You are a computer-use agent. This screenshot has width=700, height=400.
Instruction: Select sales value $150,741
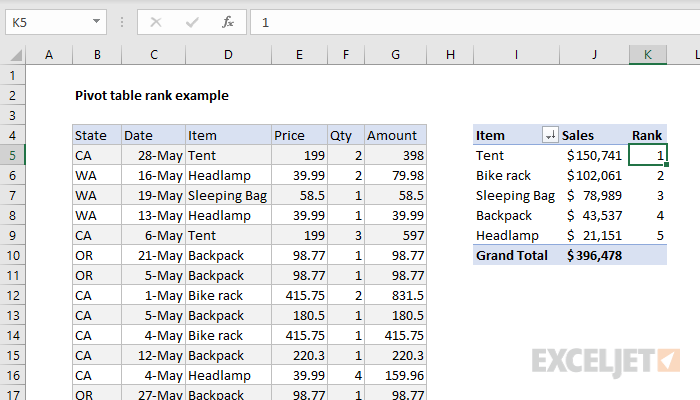594,155
